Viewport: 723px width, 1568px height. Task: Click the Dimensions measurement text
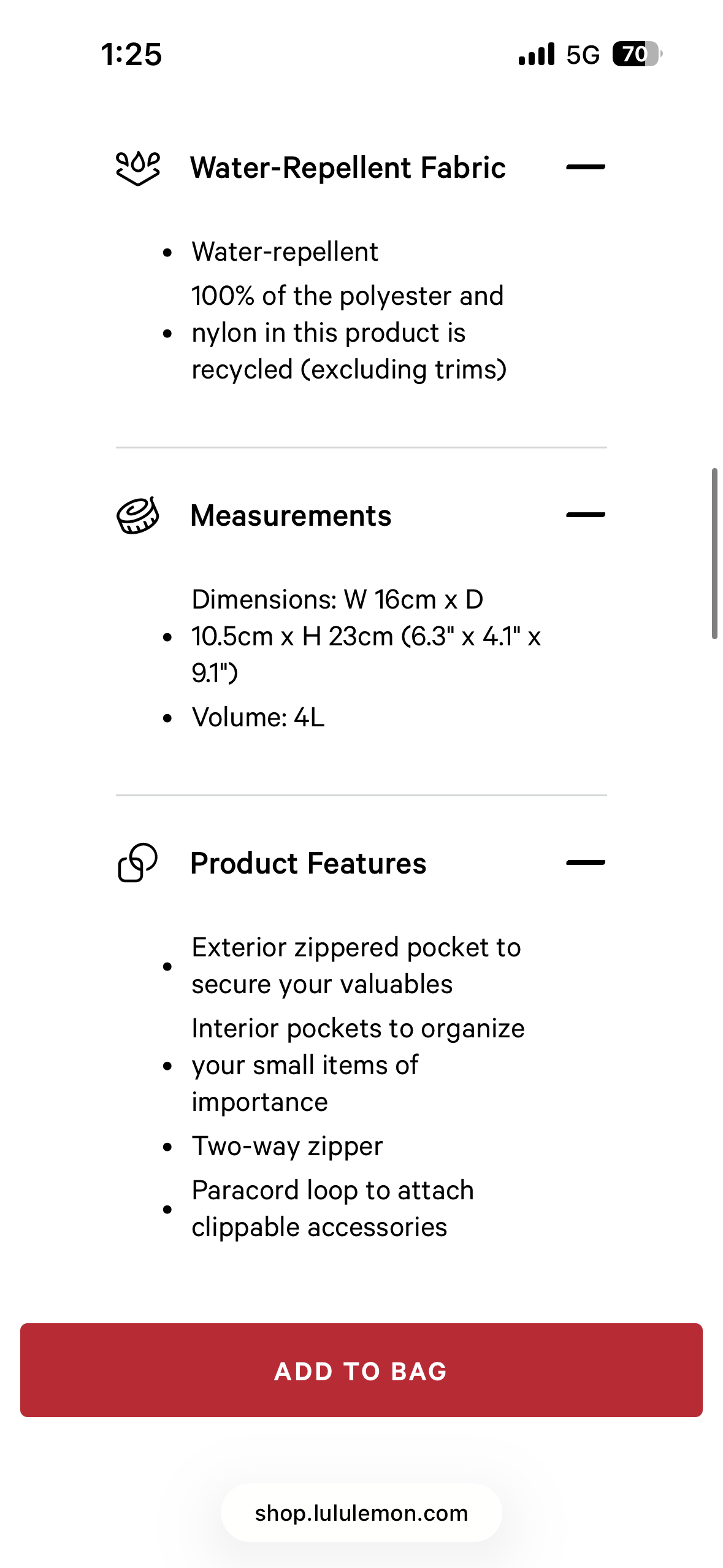click(366, 636)
